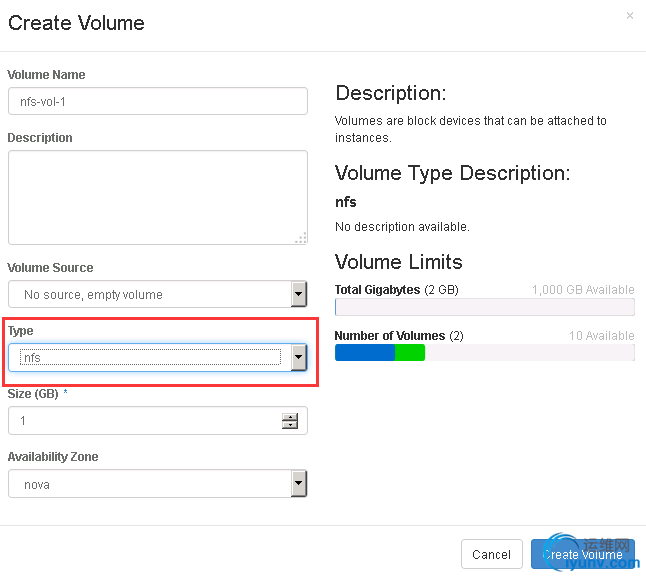Click the Create Volume button
646x579 pixels.
click(x=582, y=554)
